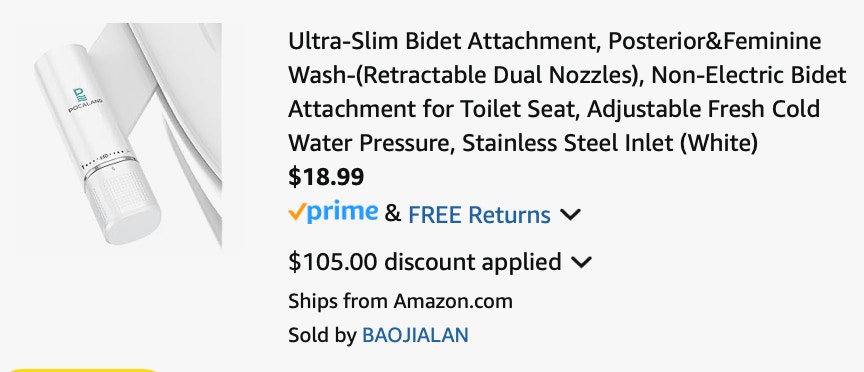This screenshot has height=372, width=864.
Task: Click the orange Prime checkmark icon
Action: [x=296, y=212]
